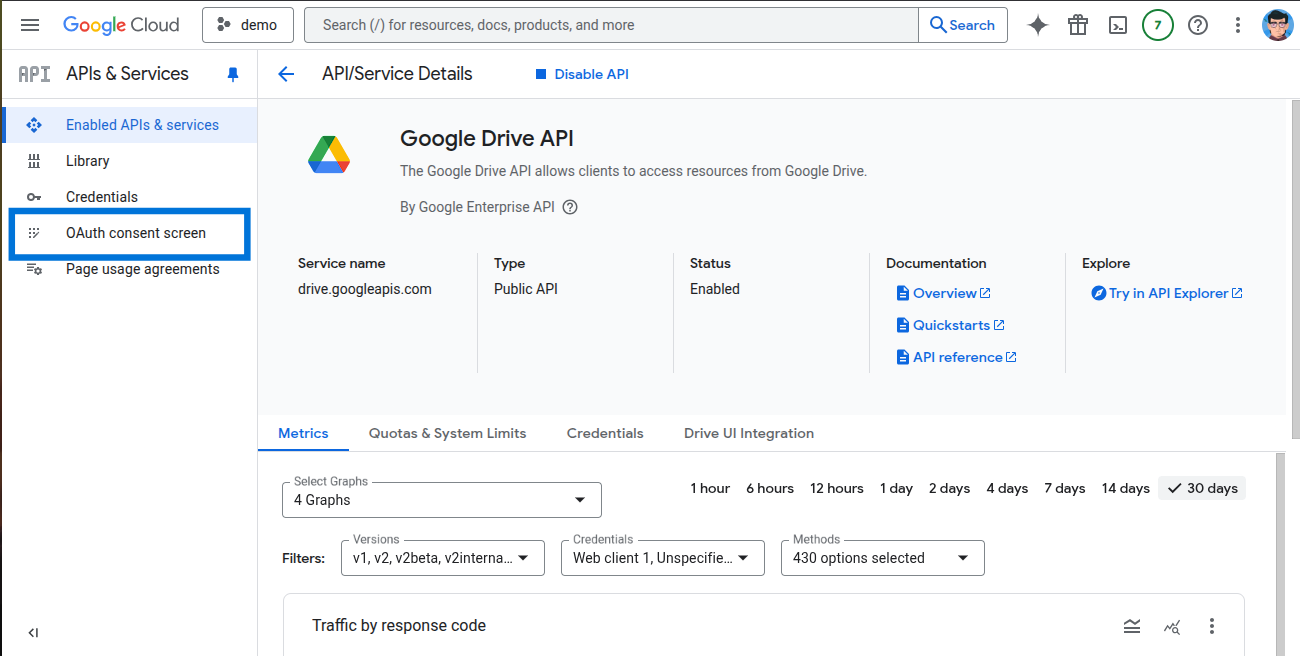The width and height of the screenshot is (1300, 656).
Task: Open the Quickstarts documentation link
Action: click(x=951, y=325)
